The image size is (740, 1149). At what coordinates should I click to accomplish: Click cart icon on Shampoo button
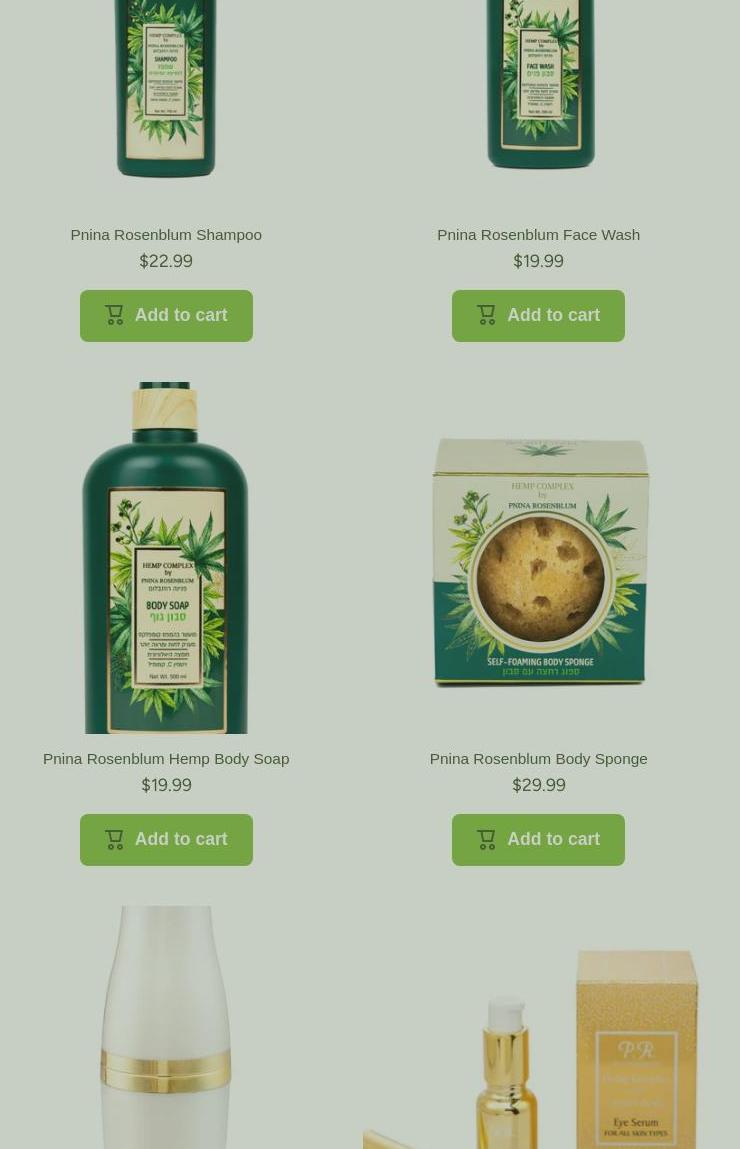114,315
